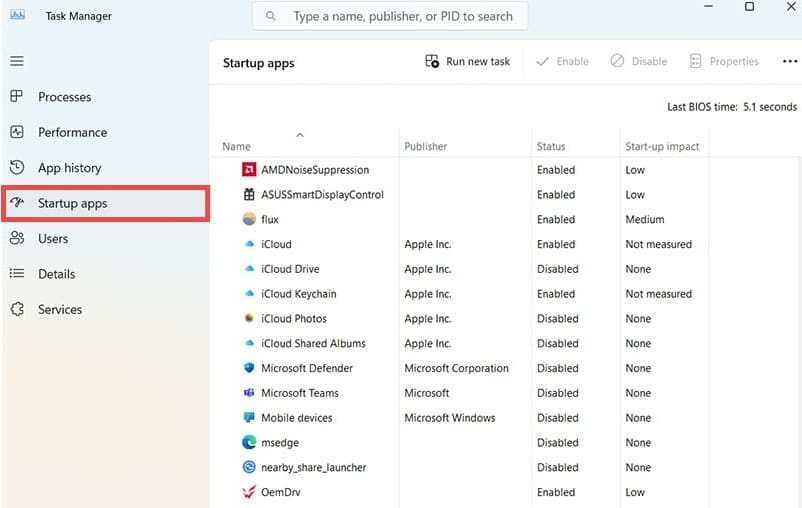Click the Microsoft Teams icon
Viewport: 802px width, 508px height.
(x=249, y=393)
